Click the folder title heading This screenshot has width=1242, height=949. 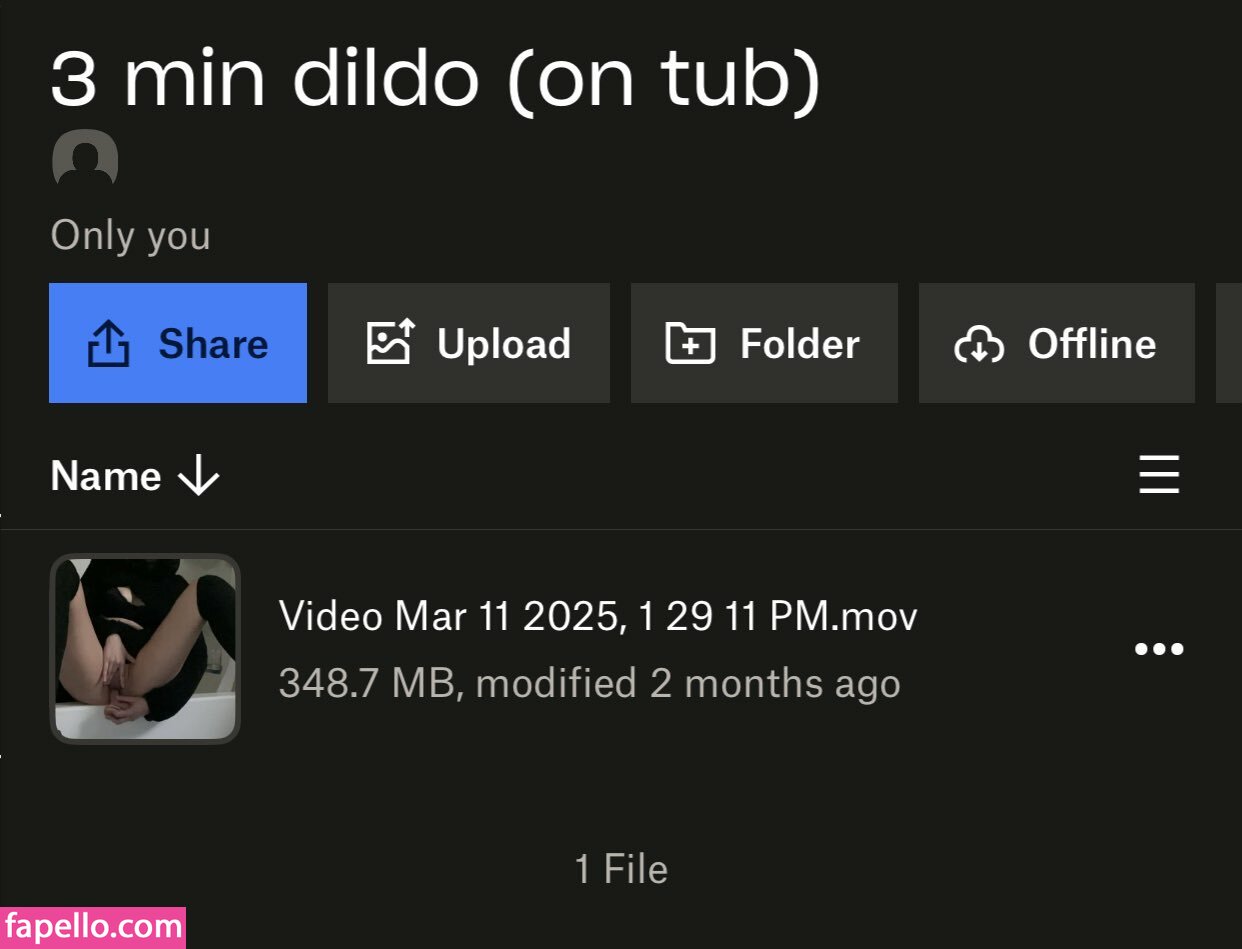point(435,78)
